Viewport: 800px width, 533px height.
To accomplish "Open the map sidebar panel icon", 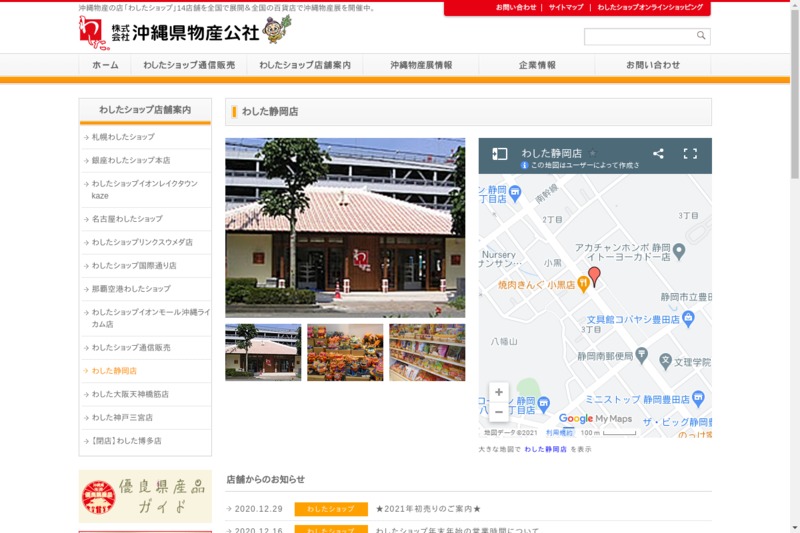I will click(500, 154).
